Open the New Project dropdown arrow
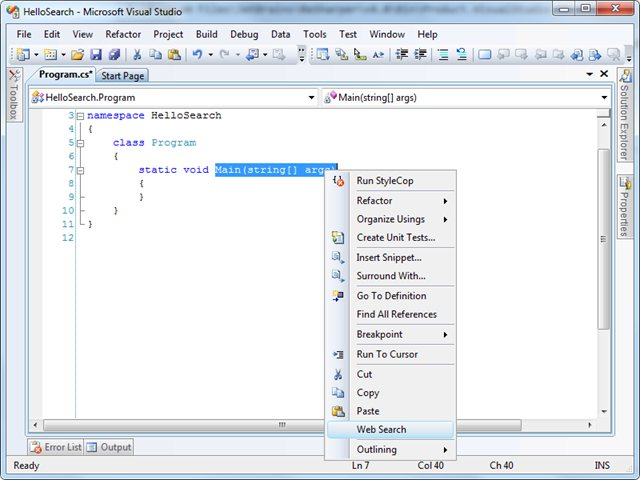Image resolution: width=640 pixels, height=480 pixels. pyautogui.click(x=36, y=54)
